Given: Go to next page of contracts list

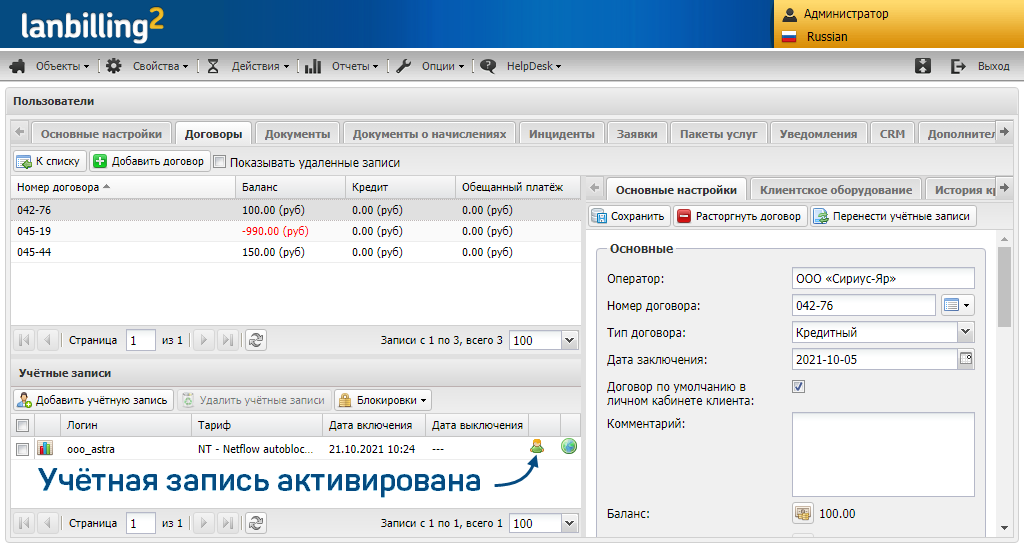Looking at the screenshot, I should 204,340.
